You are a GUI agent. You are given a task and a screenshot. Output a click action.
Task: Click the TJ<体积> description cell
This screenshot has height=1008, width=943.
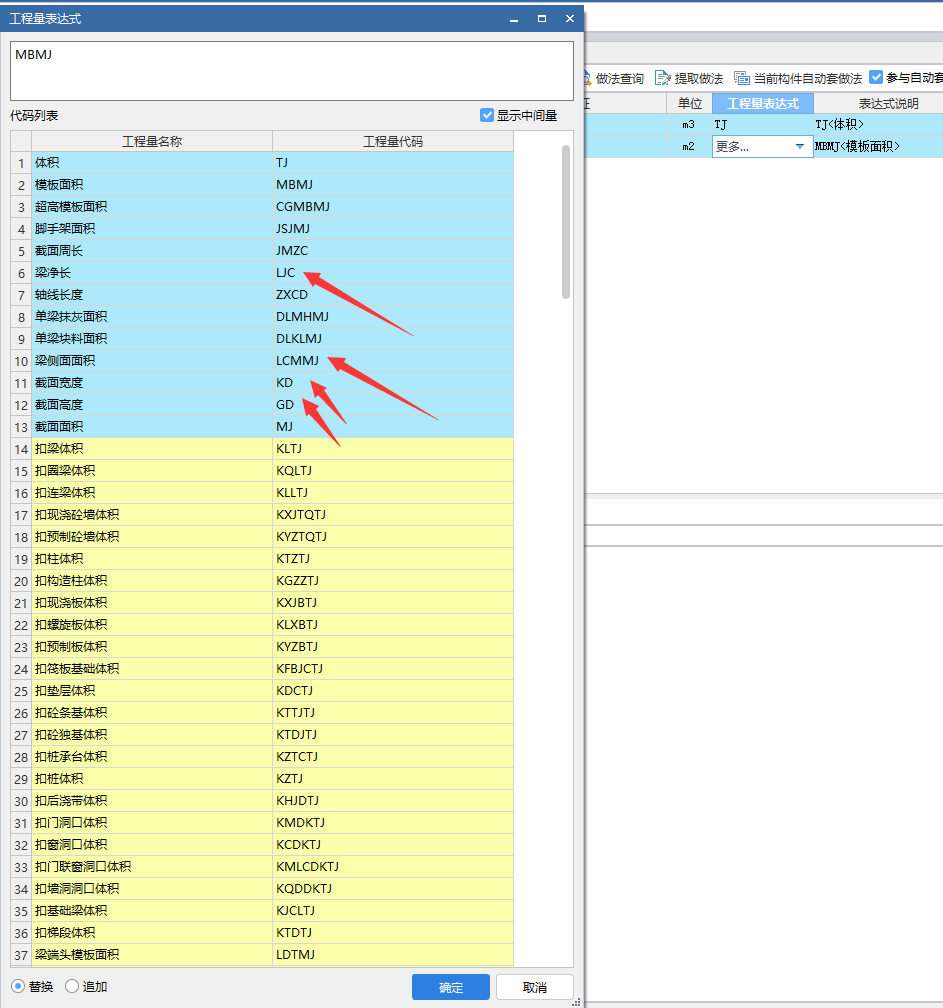click(878, 125)
